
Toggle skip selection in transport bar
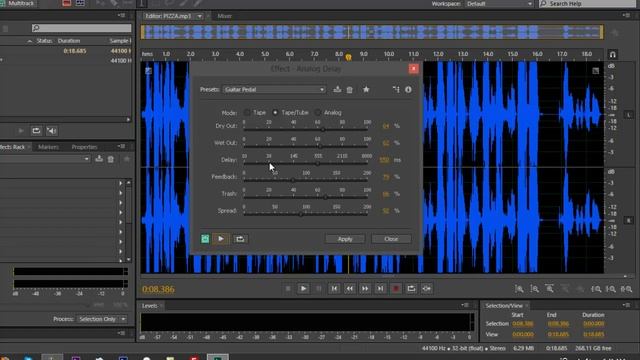coord(427,289)
